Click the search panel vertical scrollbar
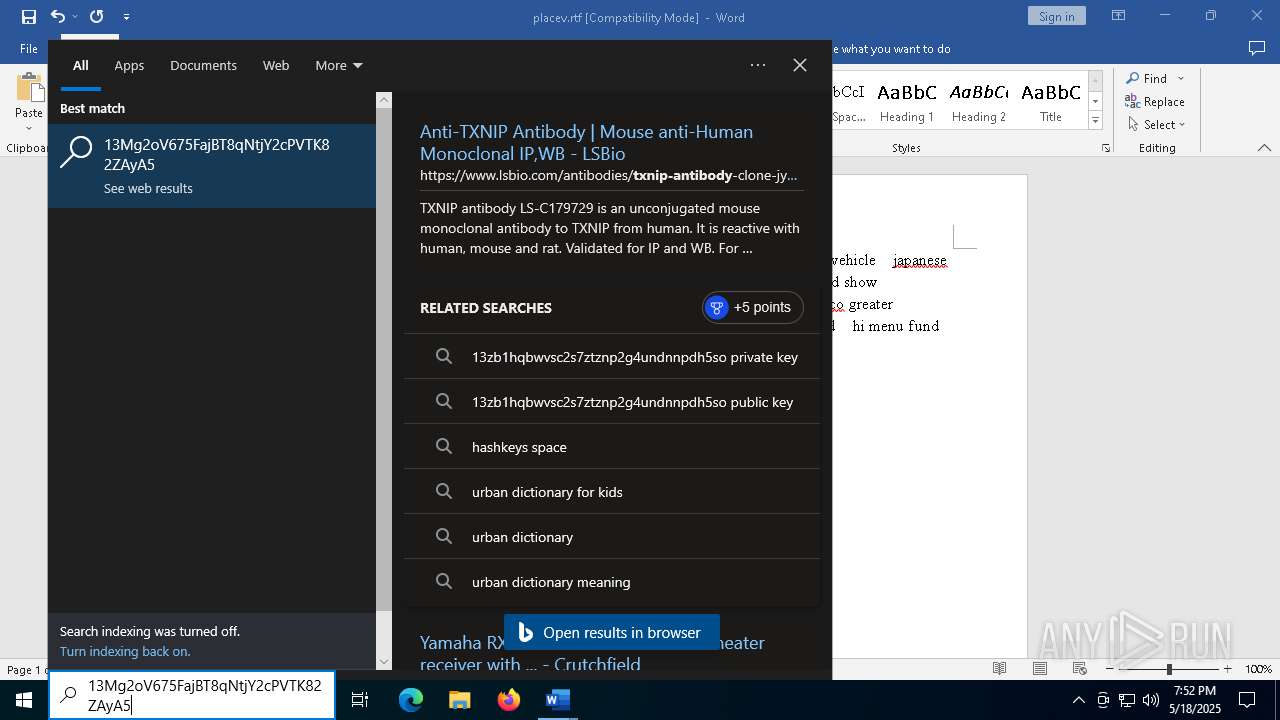Image resolution: width=1280 pixels, height=720 pixels. 384,360
